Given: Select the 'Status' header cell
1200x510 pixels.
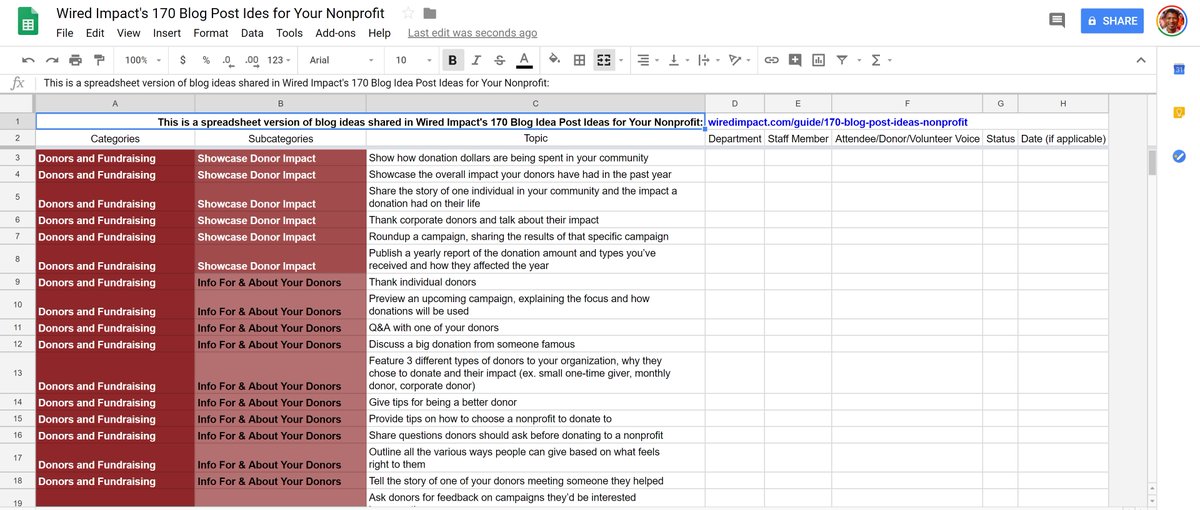Looking at the screenshot, I should click(1000, 139).
